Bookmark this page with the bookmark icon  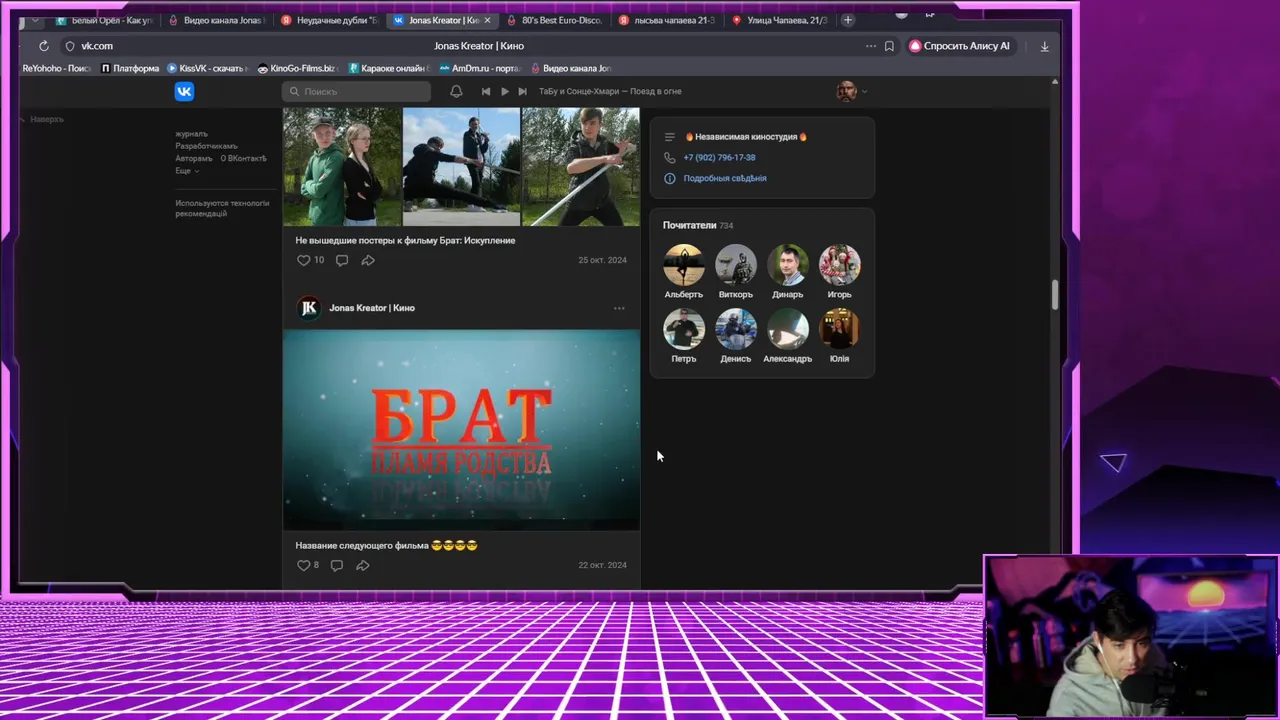[x=889, y=46]
